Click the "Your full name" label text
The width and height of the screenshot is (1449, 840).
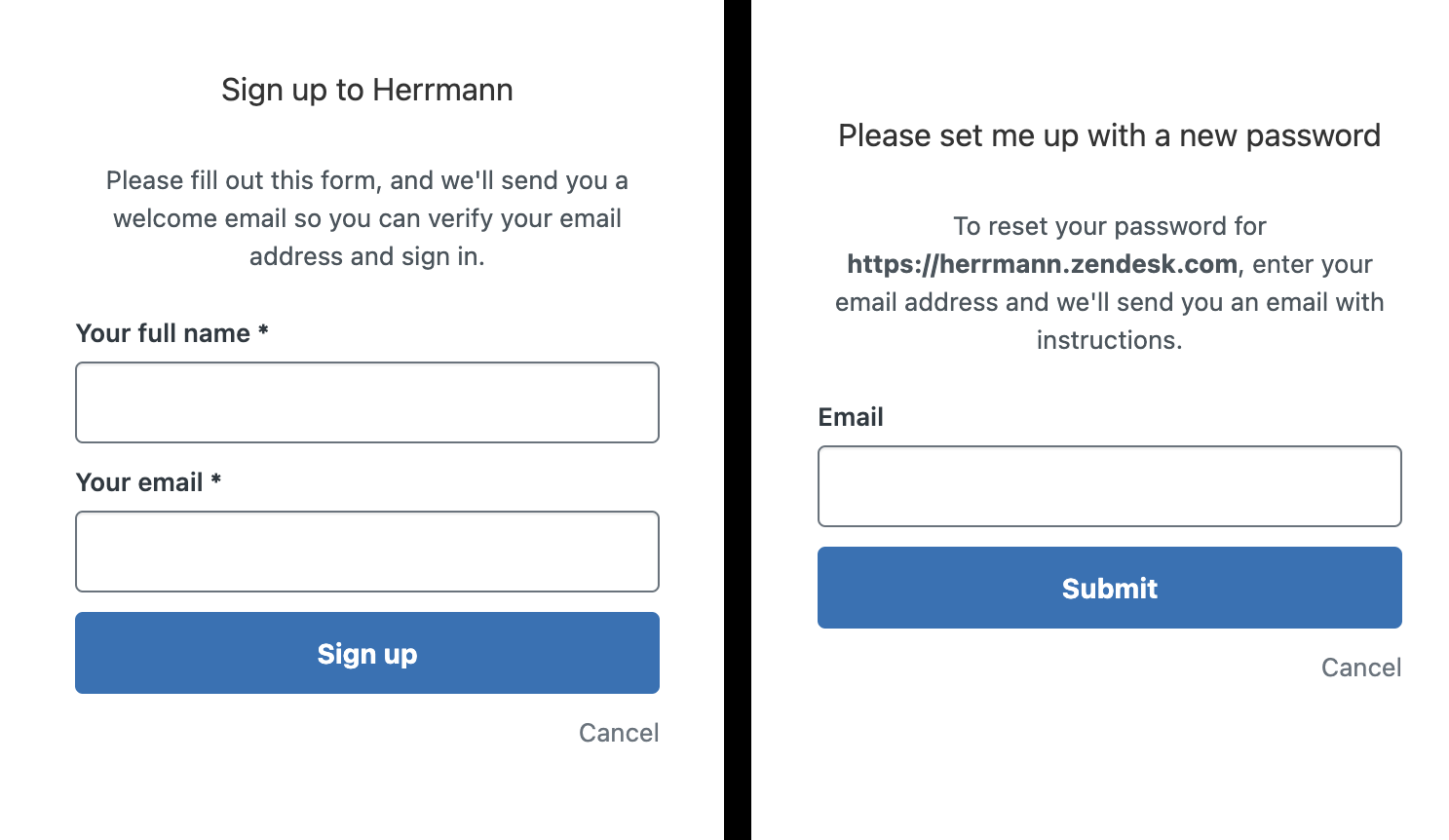(163, 333)
